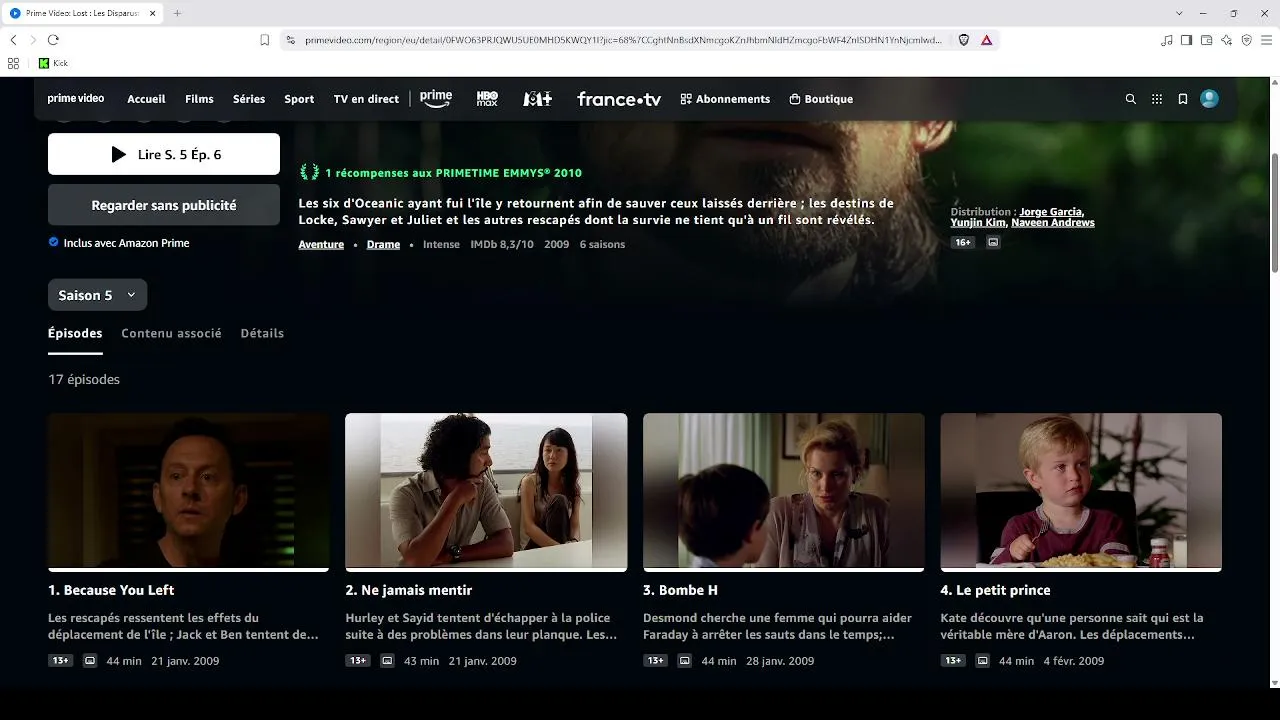Open the Brave VPN icon
This screenshot has width=1280, height=720.
tap(1246, 40)
